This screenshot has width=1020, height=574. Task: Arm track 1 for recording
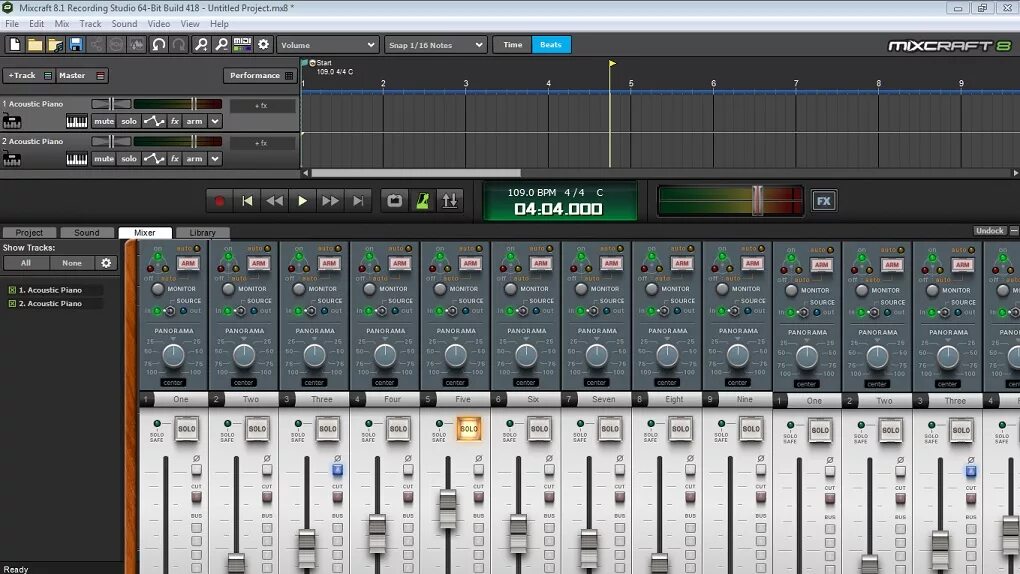click(194, 122)
